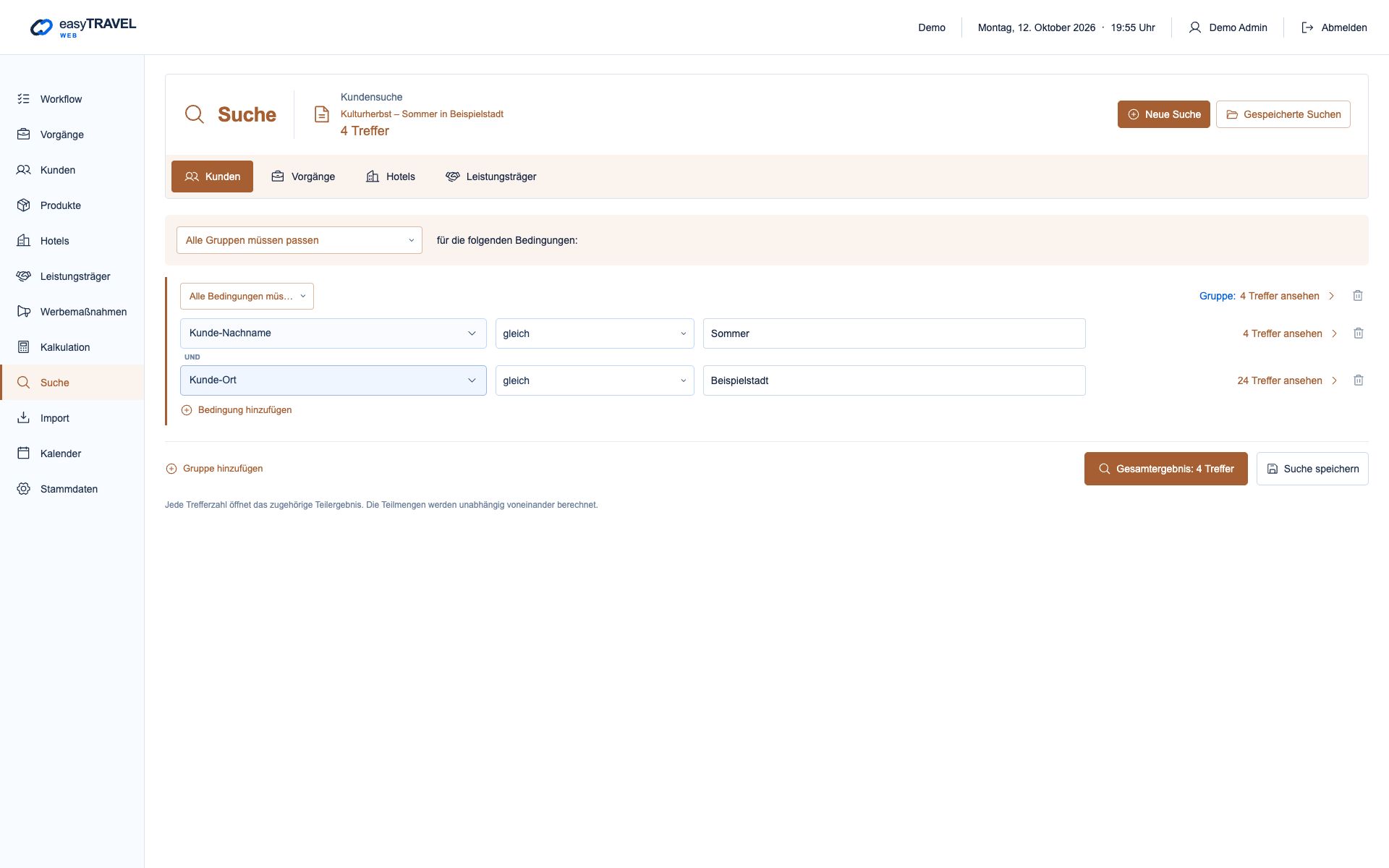The image size is (1389, 868).
Task: Select Suche in the sidebar
Action: [x=72, y=383]
